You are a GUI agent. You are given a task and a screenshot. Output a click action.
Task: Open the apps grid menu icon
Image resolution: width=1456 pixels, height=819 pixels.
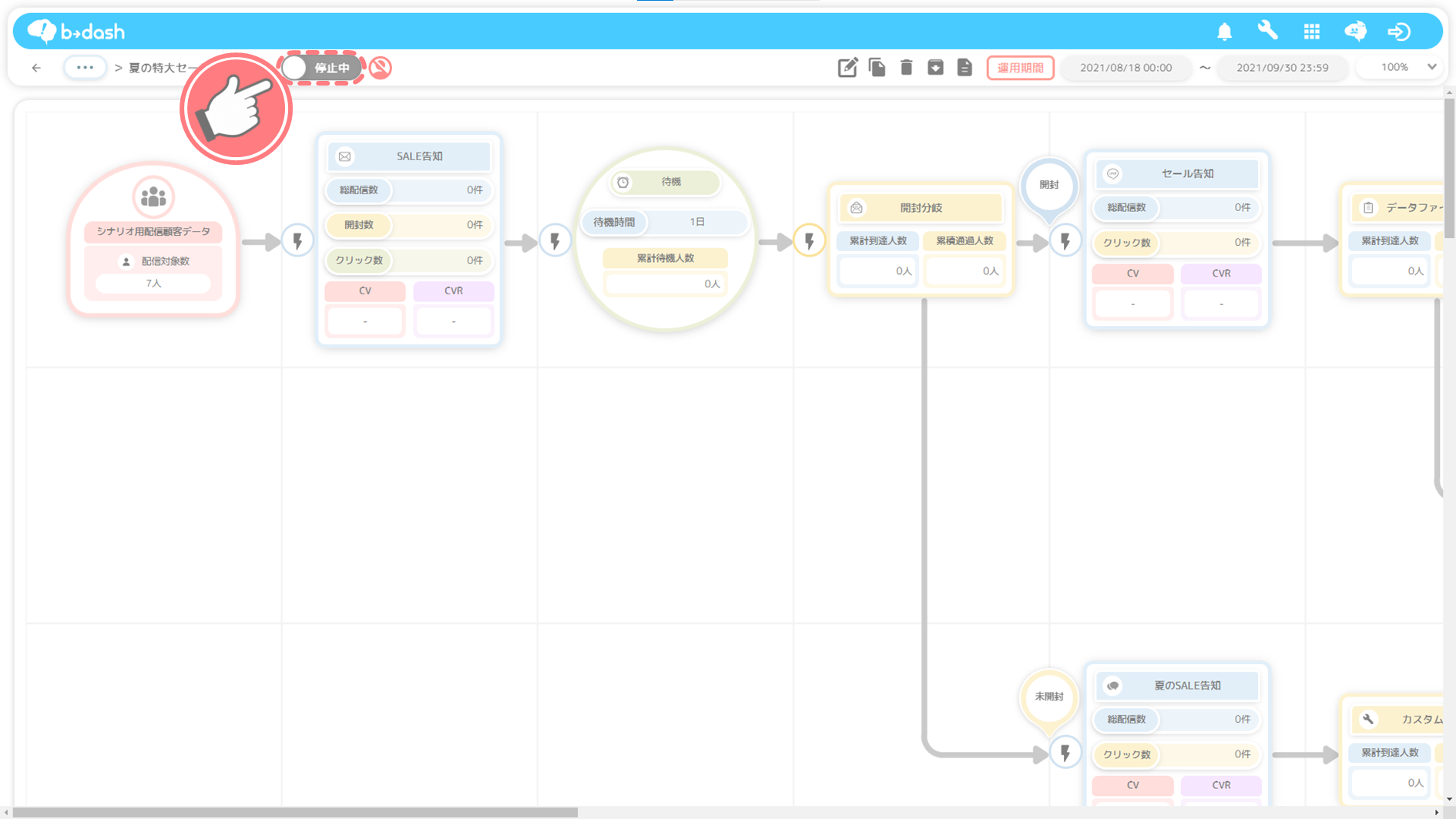[1311, 32]
